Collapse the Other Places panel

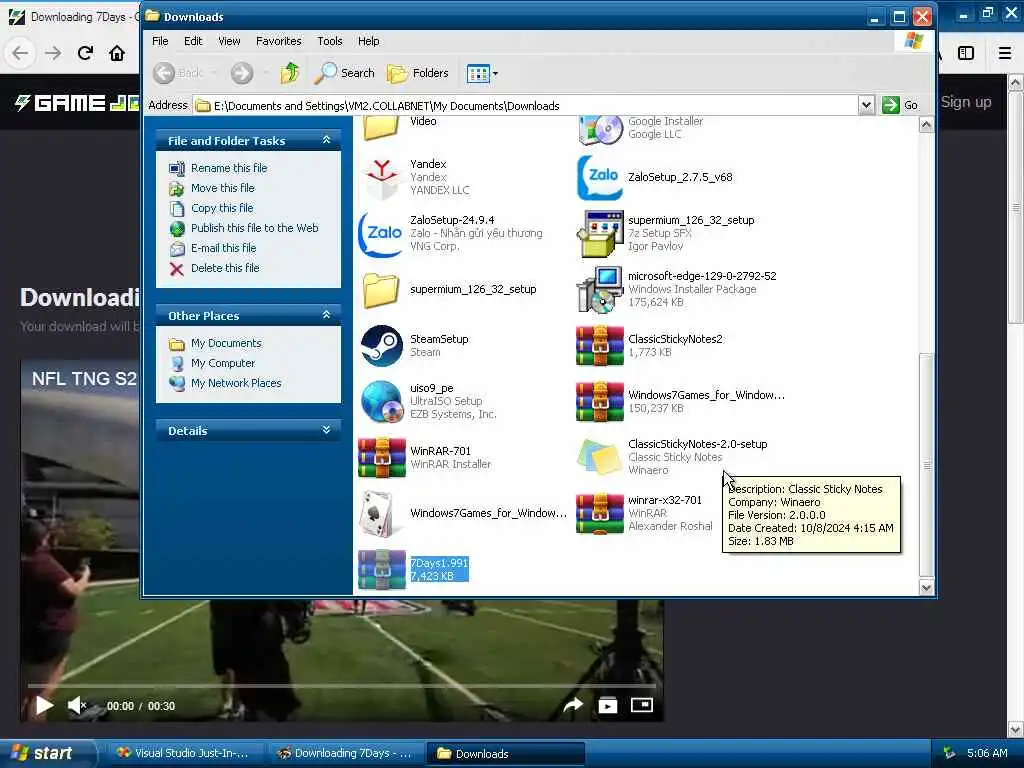click(x=327, y=315)
